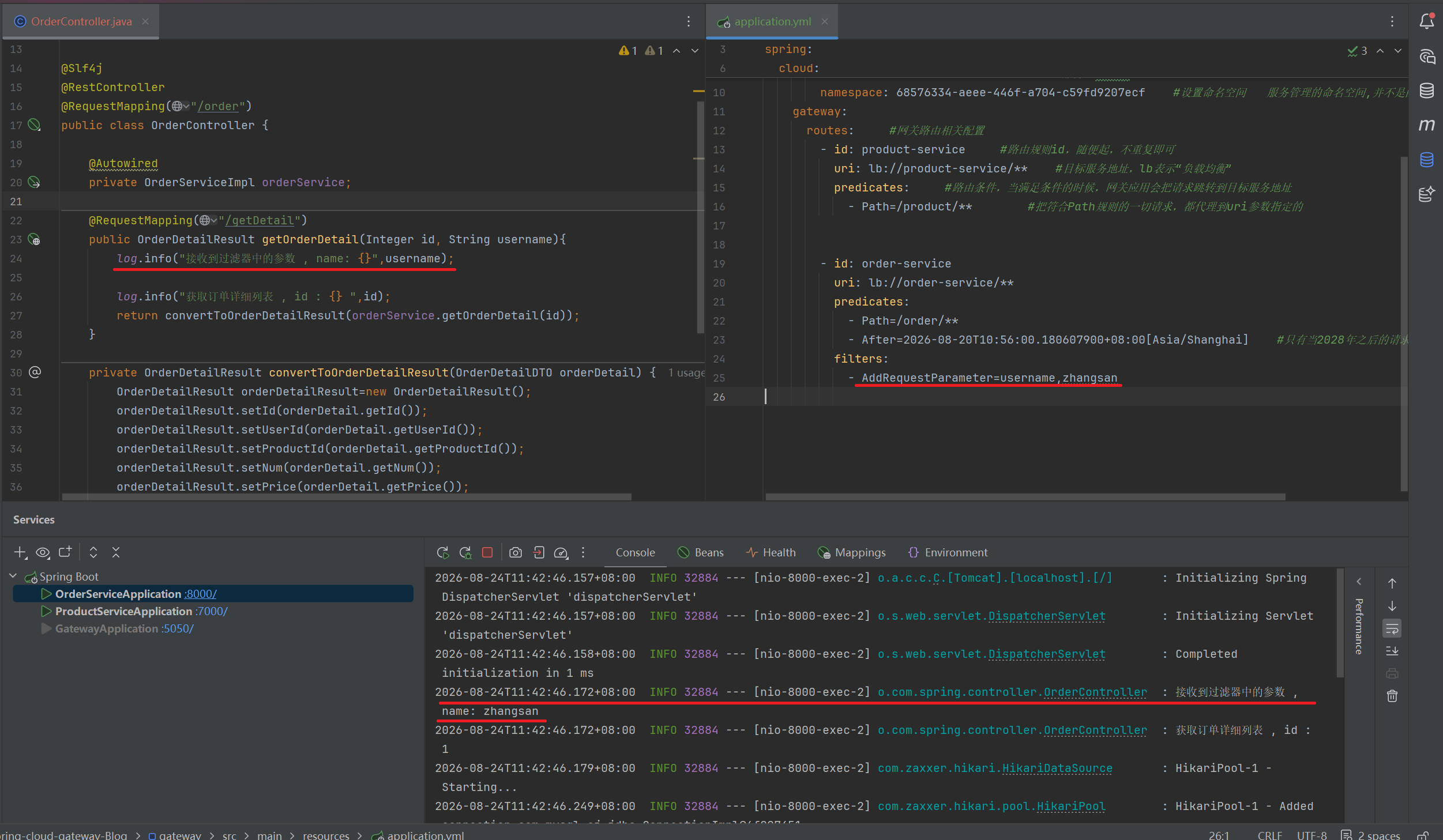Close the application.yml tab
Image resolution: width=1443 pixels, height=840 pixels.
coord(825,21)
